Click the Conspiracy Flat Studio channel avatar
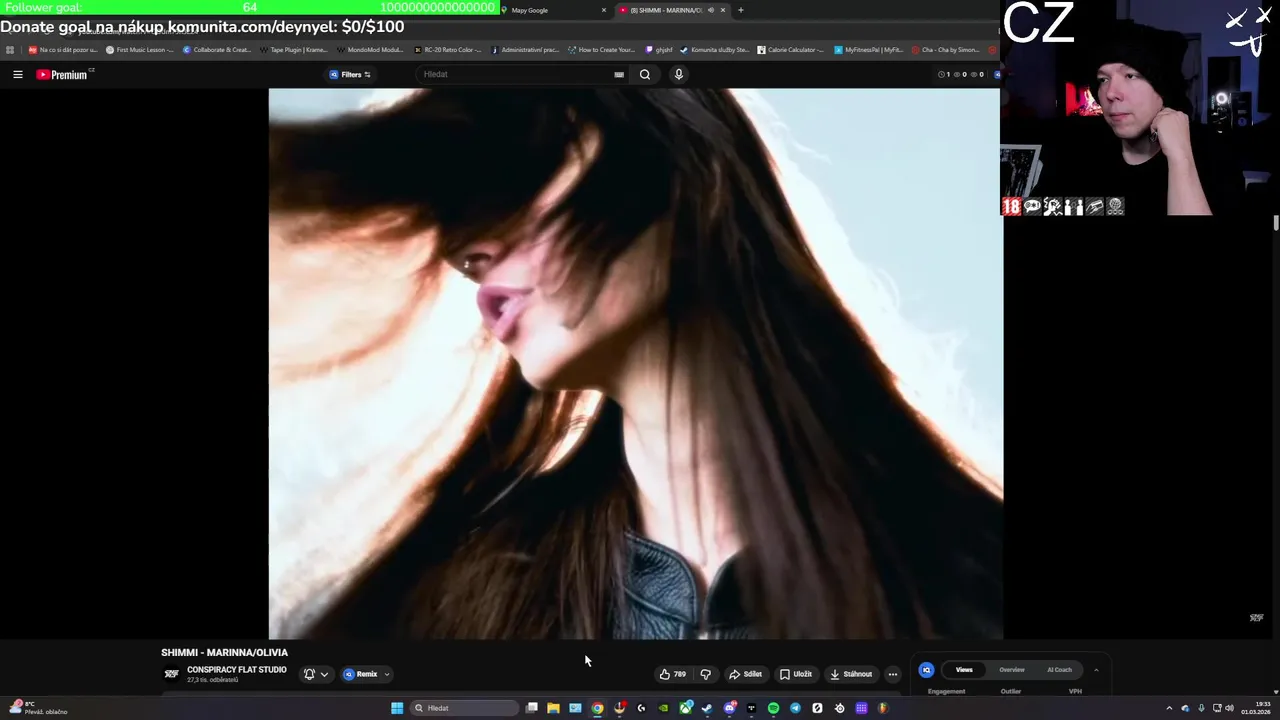This screenshot has width=1280, height=720. click(x=171, y=674)
